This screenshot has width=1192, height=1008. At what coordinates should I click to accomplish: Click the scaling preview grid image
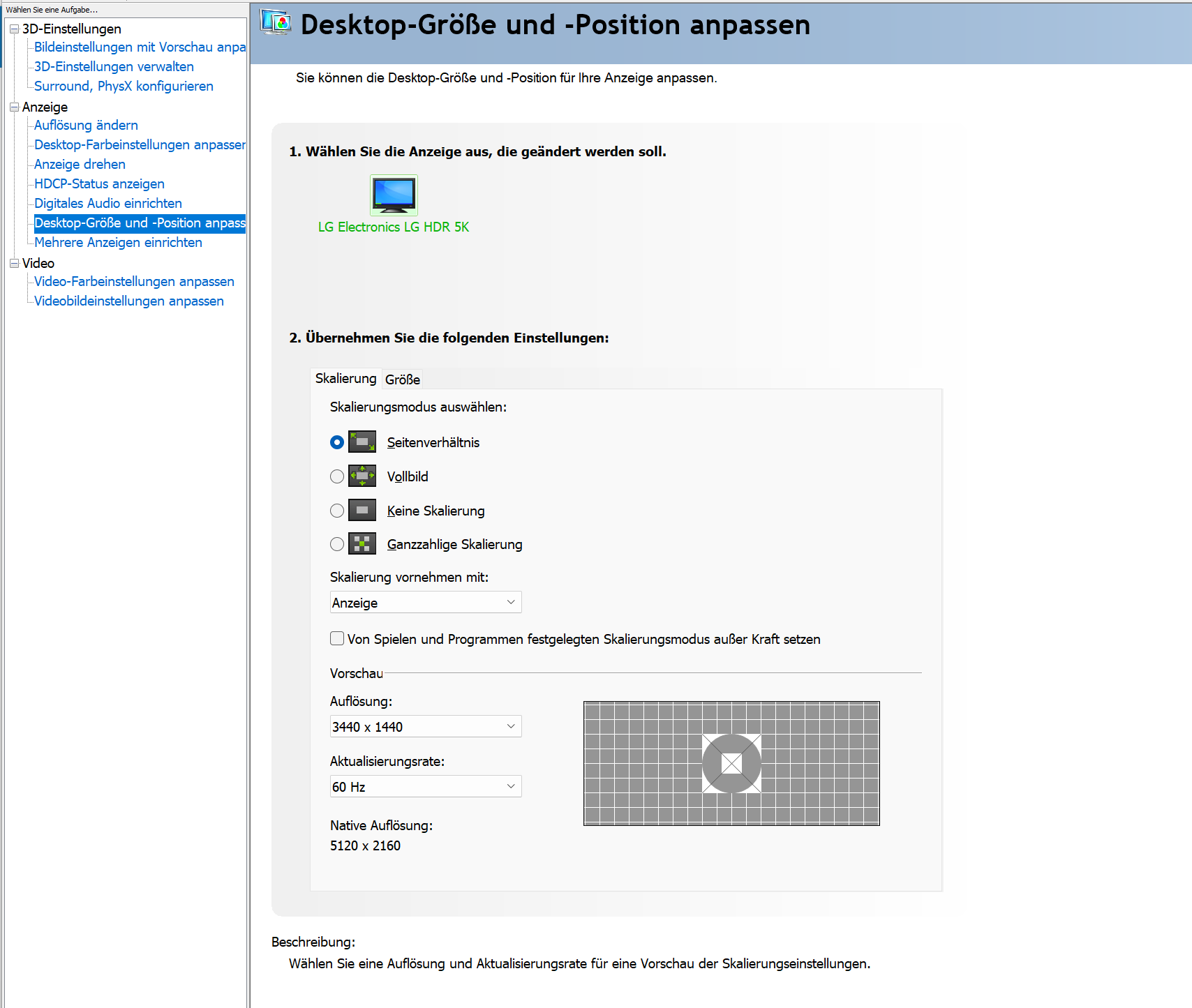[731, 763]
